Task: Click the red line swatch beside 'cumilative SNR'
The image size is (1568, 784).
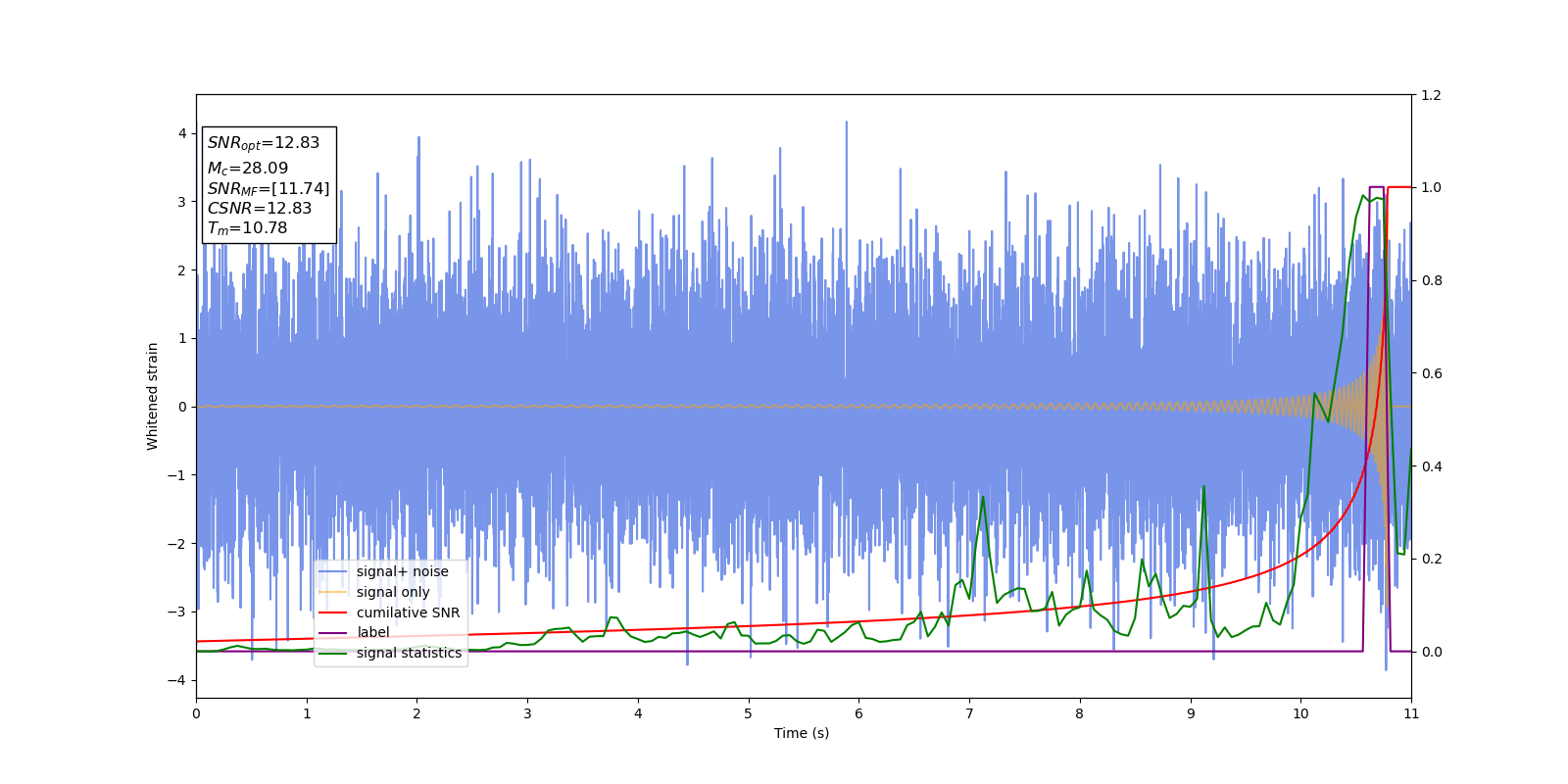Action: pos(333,612)
